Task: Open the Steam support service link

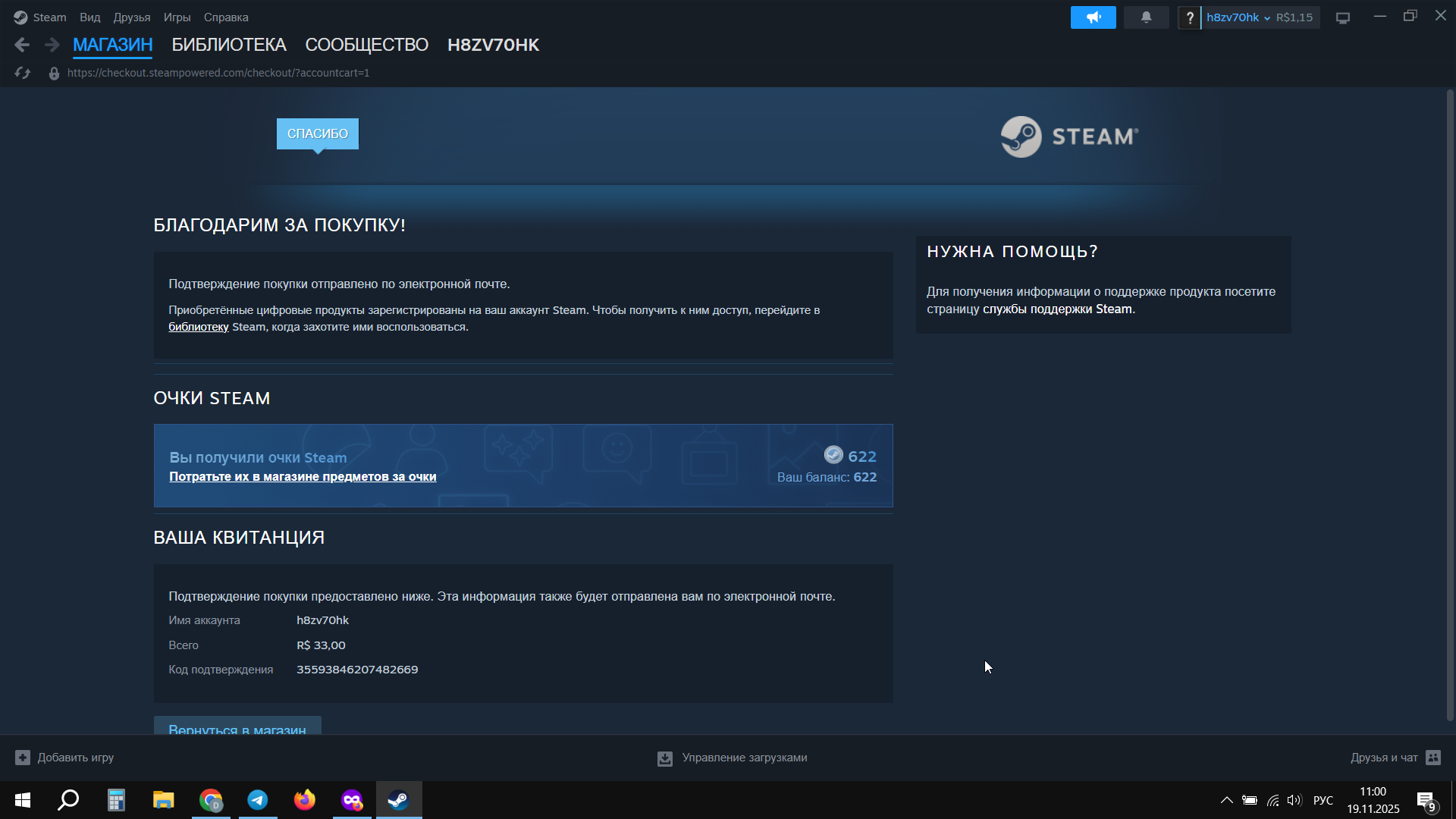Action: [x=1057, y=309]
